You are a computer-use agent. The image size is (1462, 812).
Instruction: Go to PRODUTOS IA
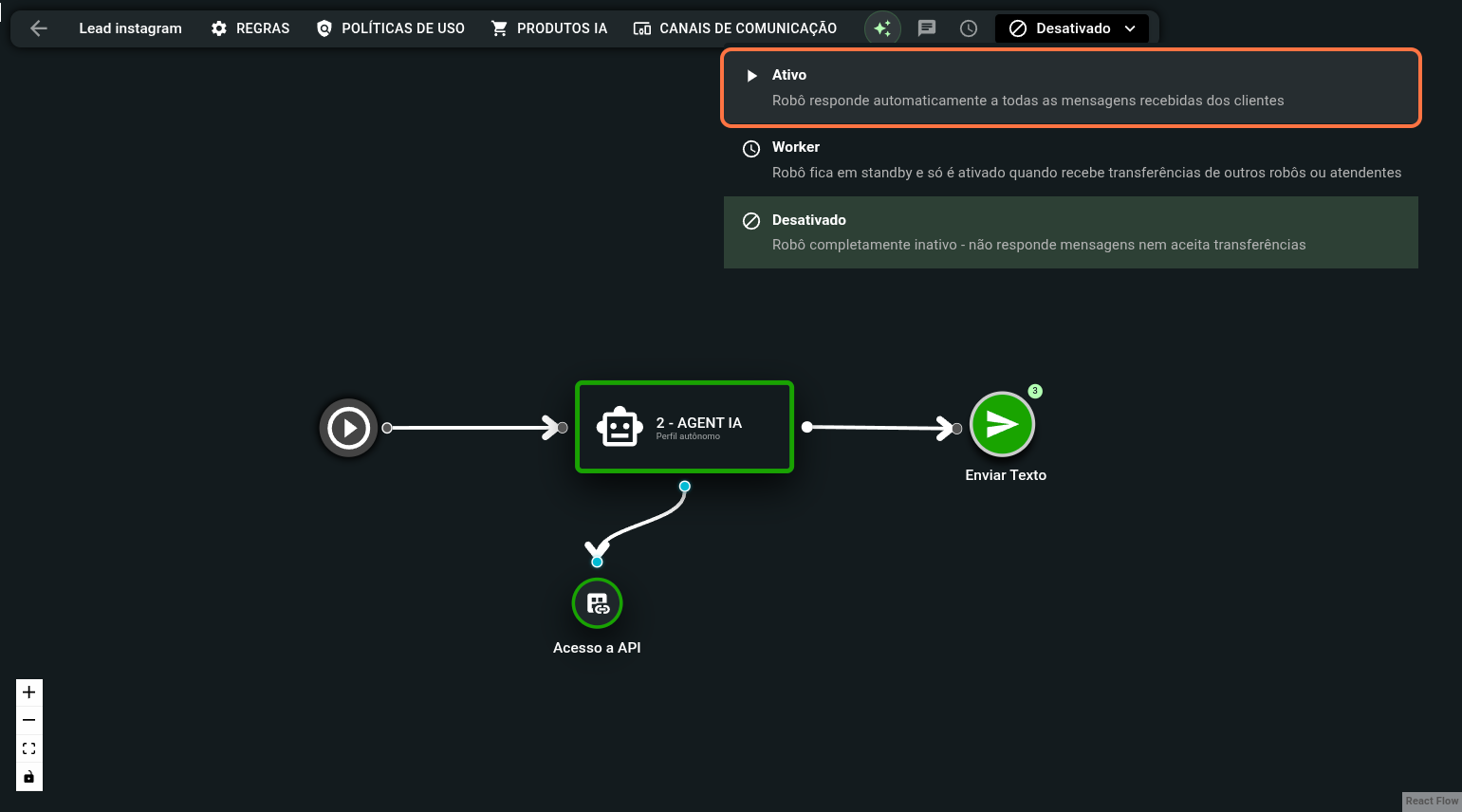coord(549,28)
